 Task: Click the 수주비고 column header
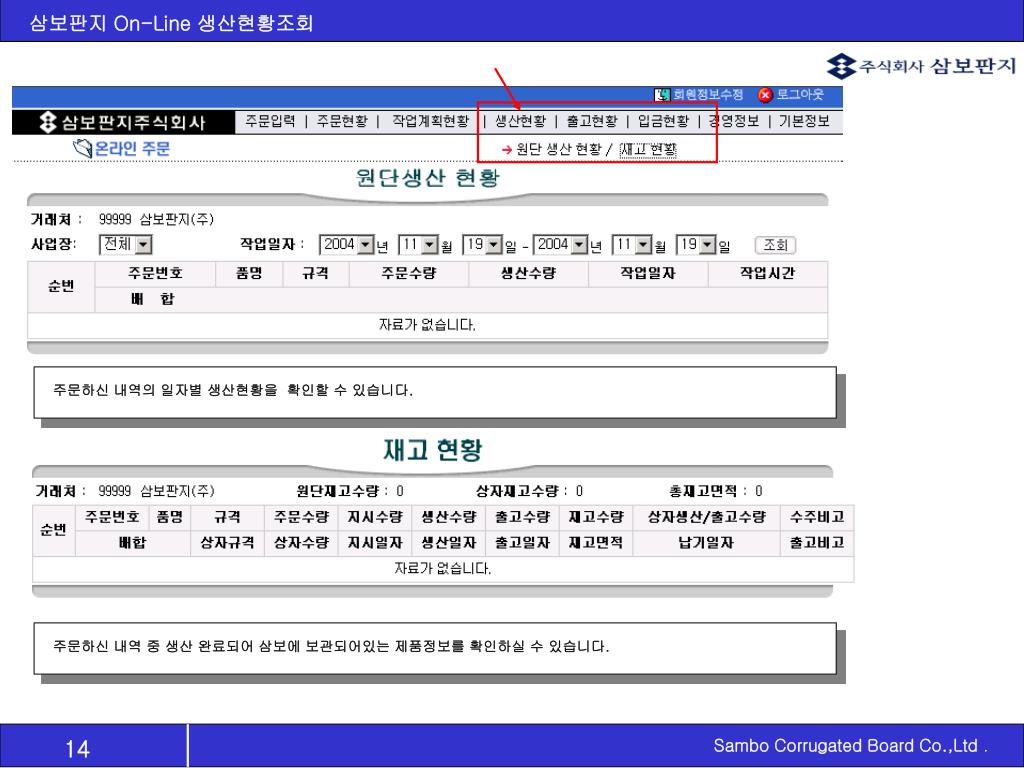point(817,517)
